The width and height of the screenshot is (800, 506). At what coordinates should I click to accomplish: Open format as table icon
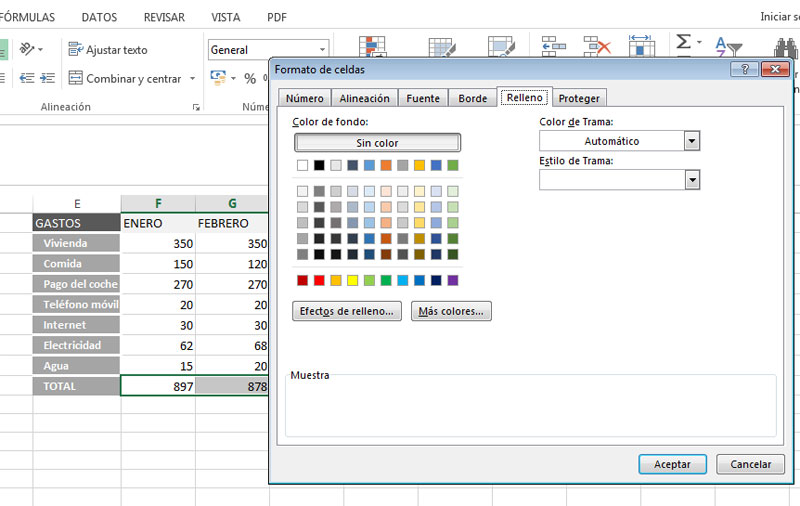point(442,46)
